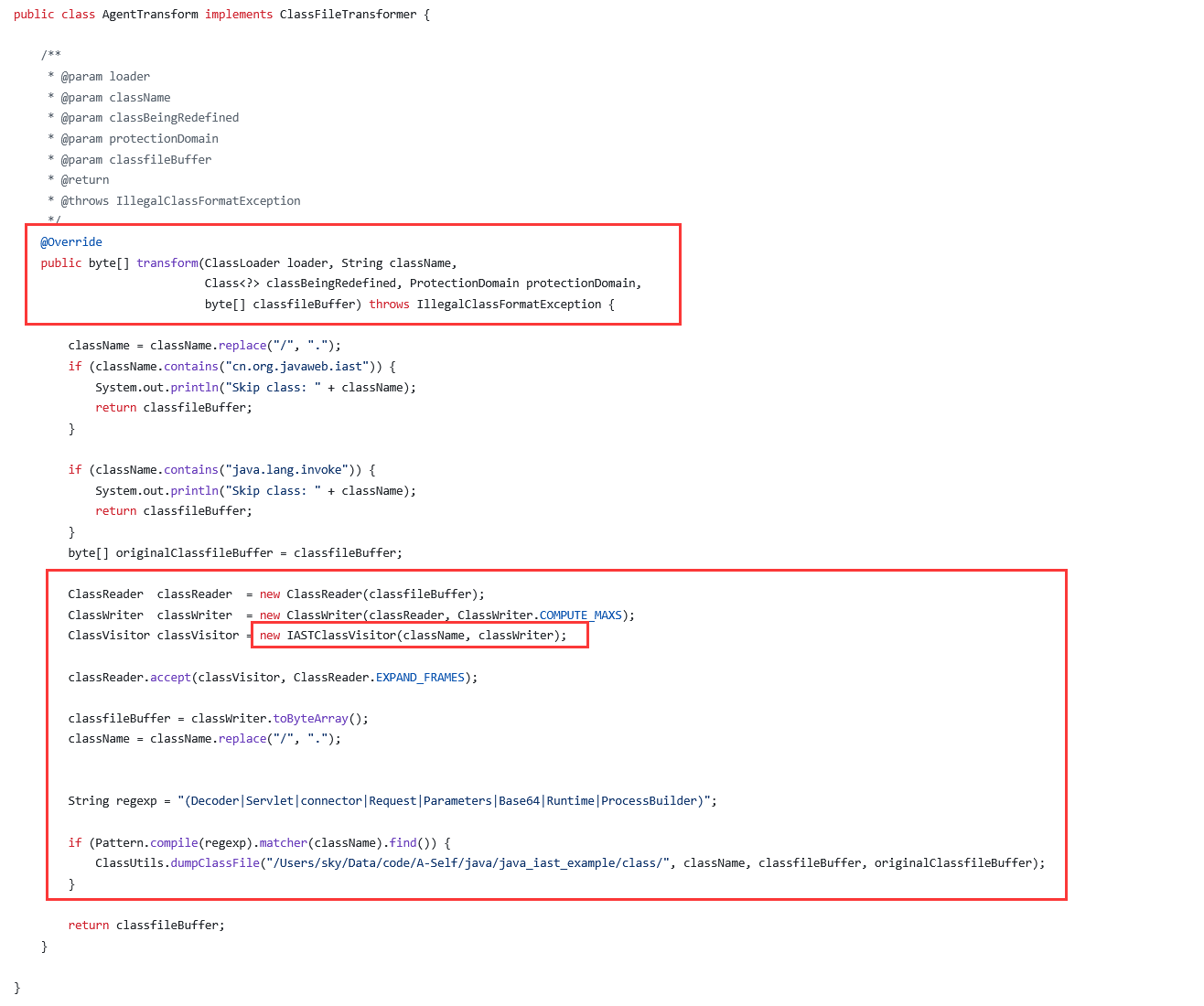Click the COMPUTE_MAXS constant
Image resolution: width=1204 pixels, height=1006 pixels.
click(581, 615)
